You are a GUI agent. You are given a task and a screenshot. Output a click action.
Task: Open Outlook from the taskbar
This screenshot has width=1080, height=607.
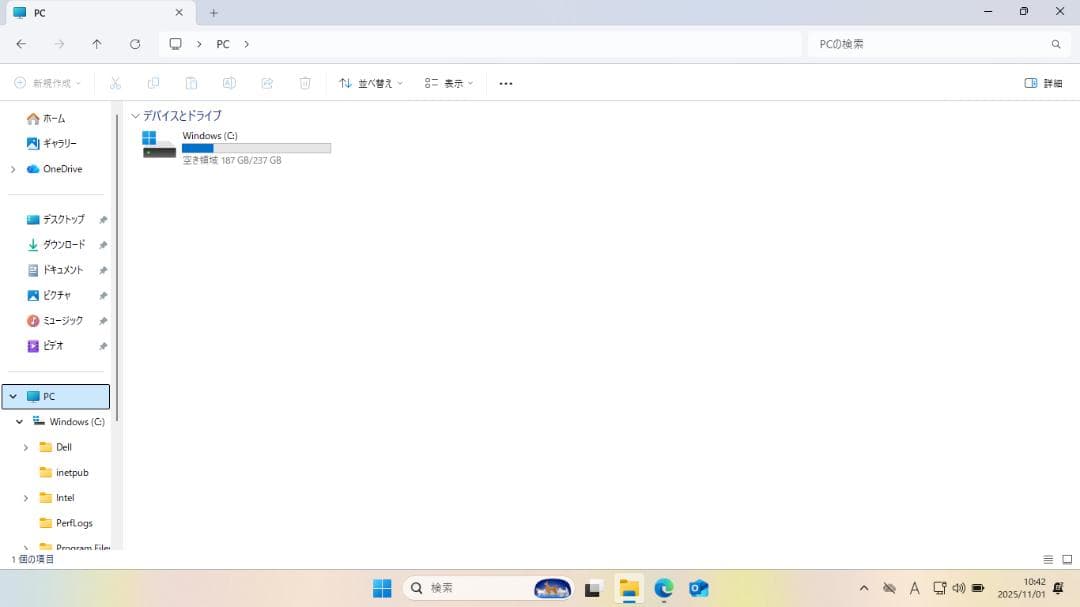(699, 588)
